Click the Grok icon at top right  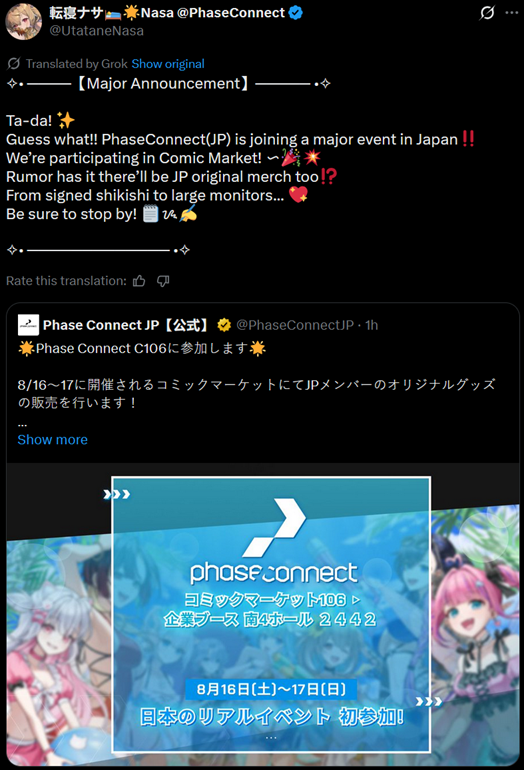[x=487, y=13]
